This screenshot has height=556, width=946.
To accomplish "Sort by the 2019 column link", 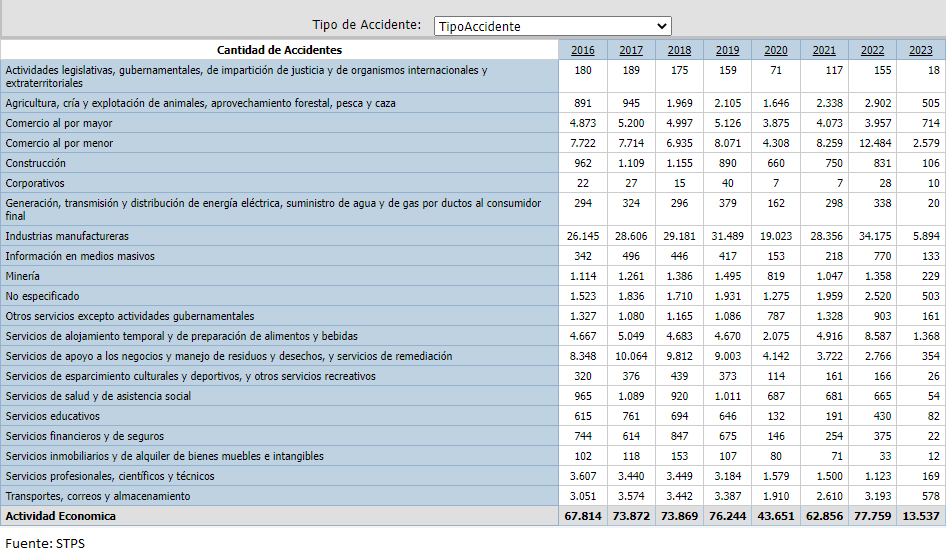I will pos(728,50).
